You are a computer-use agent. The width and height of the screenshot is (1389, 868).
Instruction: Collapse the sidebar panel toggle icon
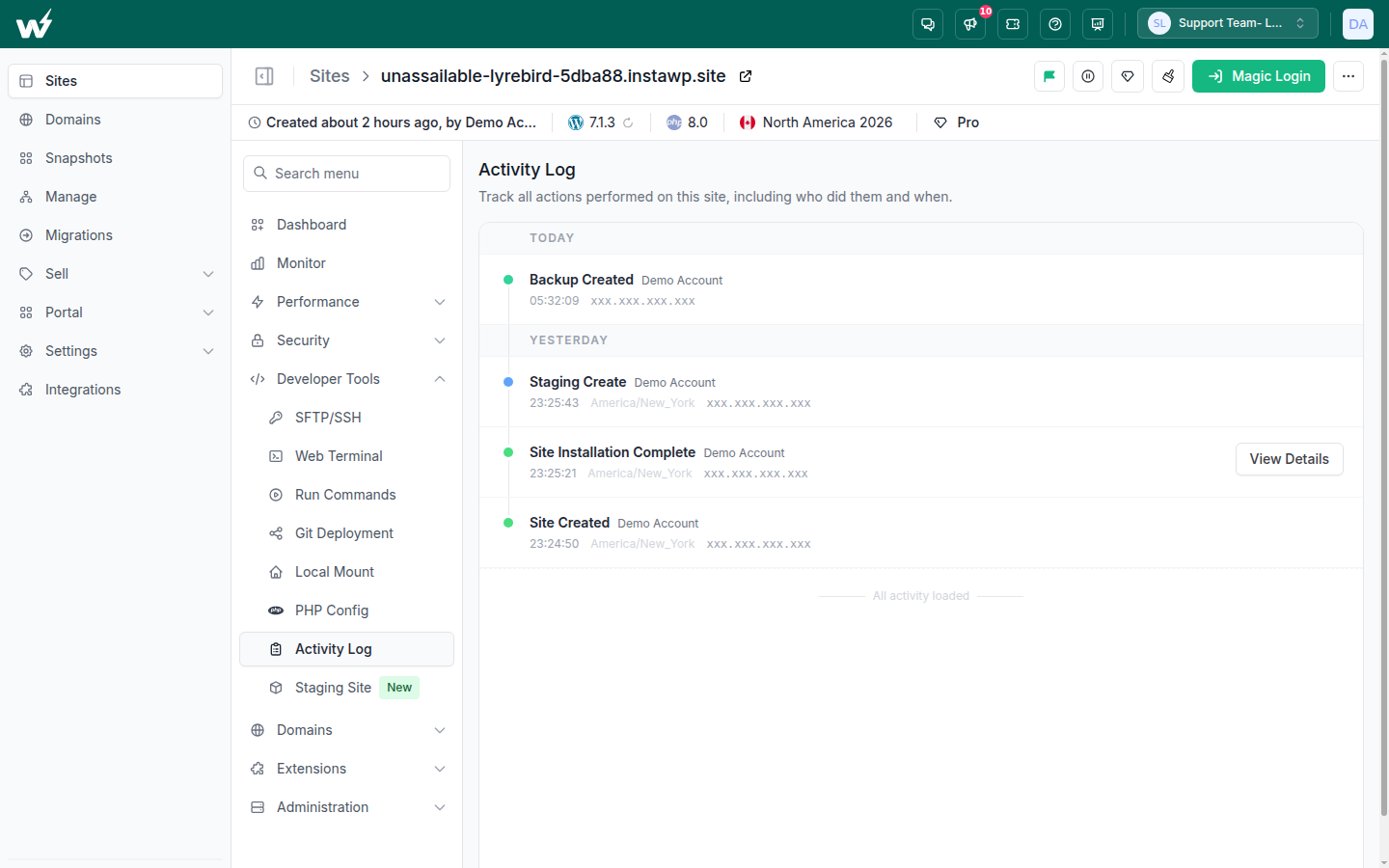point(264,76)
